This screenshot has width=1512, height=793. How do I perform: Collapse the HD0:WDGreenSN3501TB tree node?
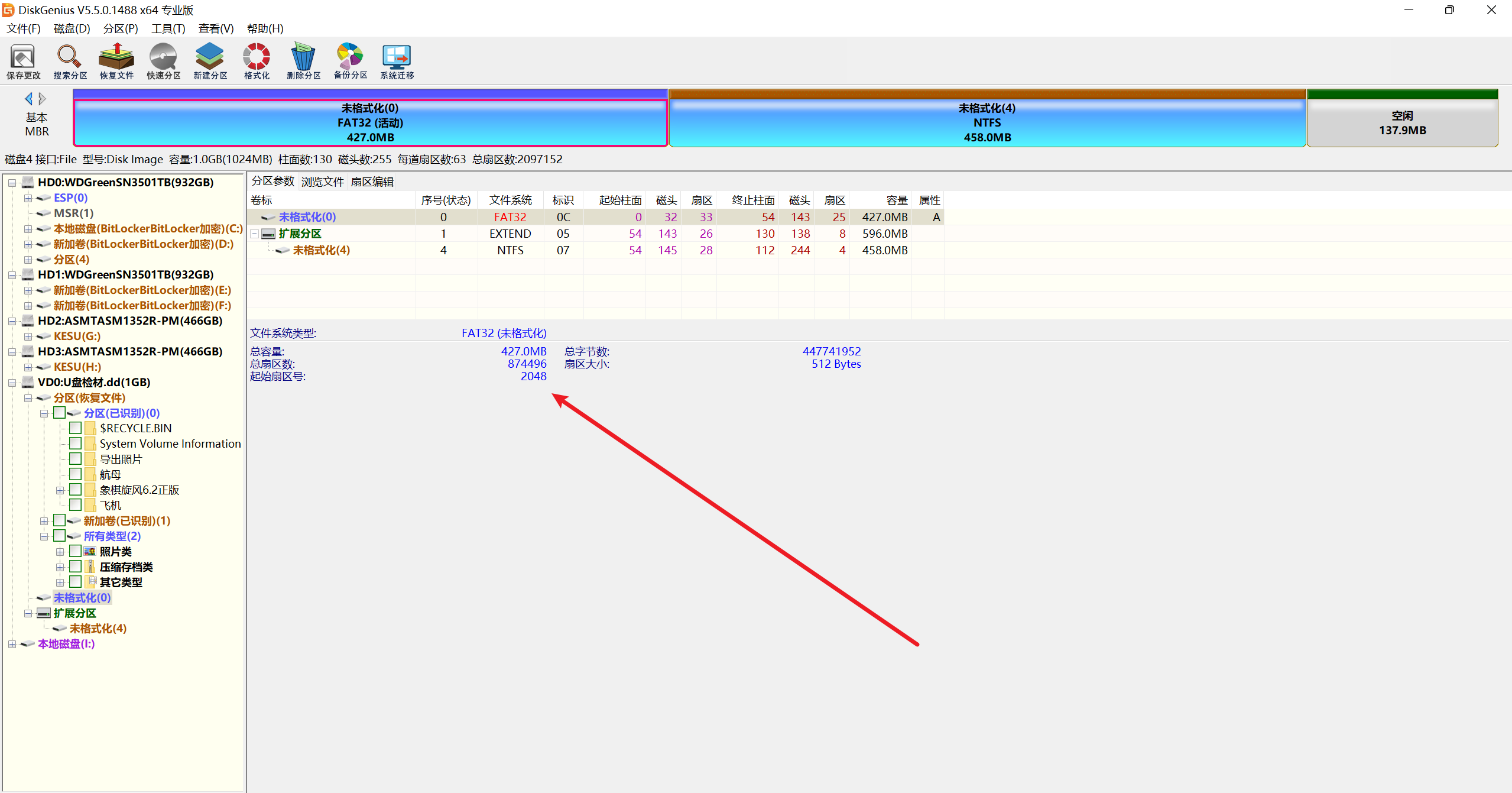(12, 183)
